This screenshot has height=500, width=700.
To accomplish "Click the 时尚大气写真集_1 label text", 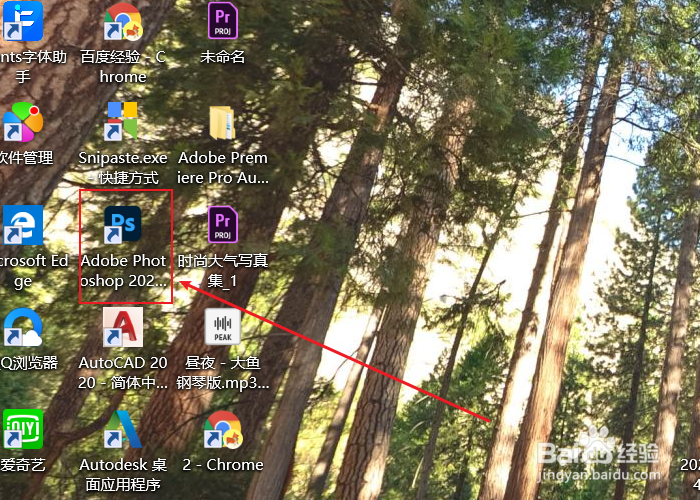I will coord(223,271).
